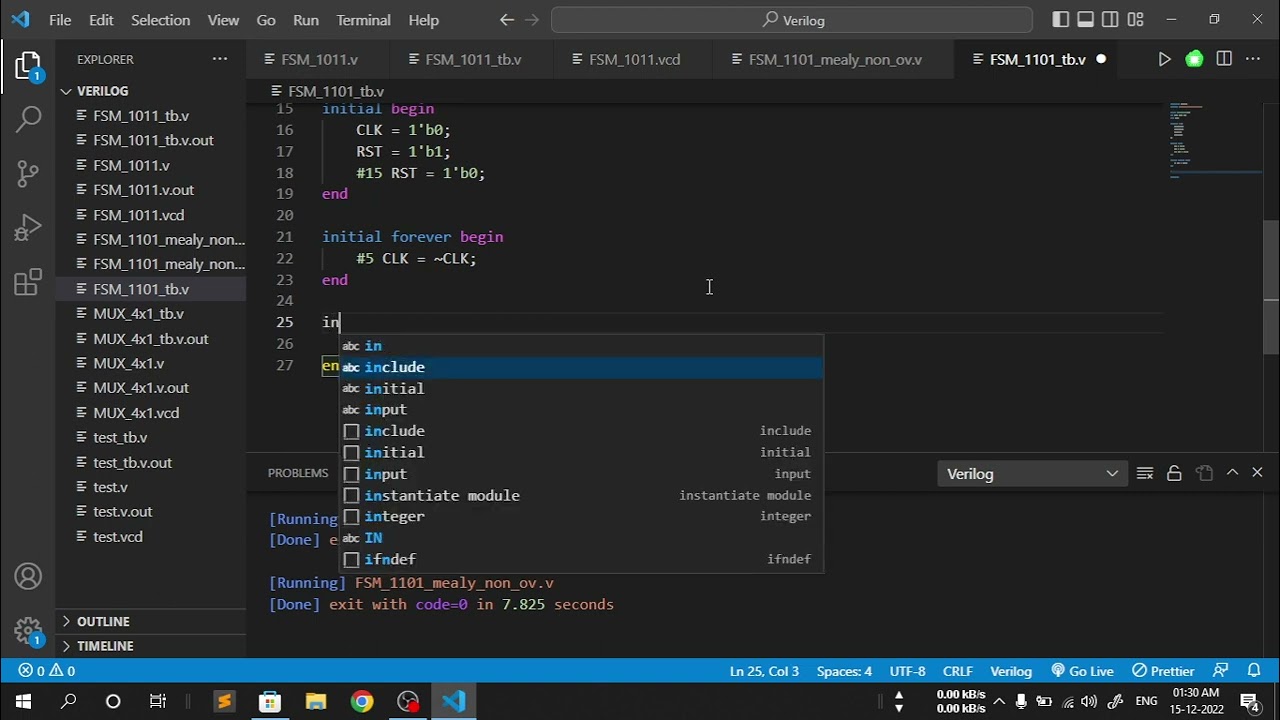
Task: Open FSM_1011.v.out in the Explorer
Action: (x=150, y=190)
